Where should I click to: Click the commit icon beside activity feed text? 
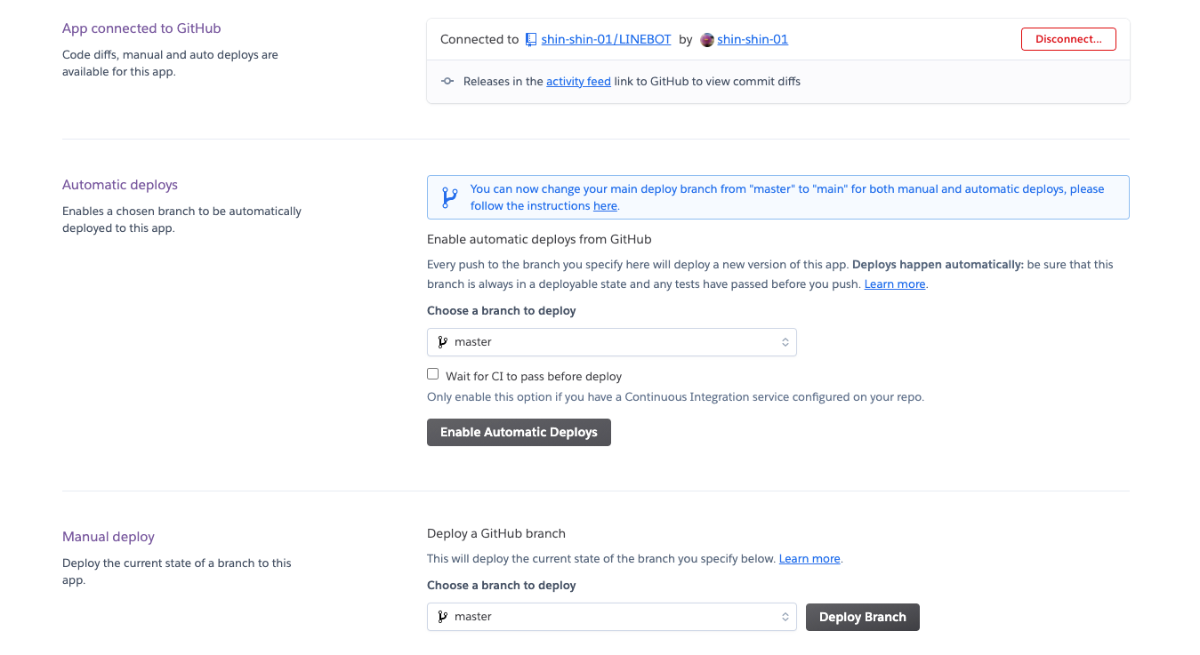tap(447, 82)
